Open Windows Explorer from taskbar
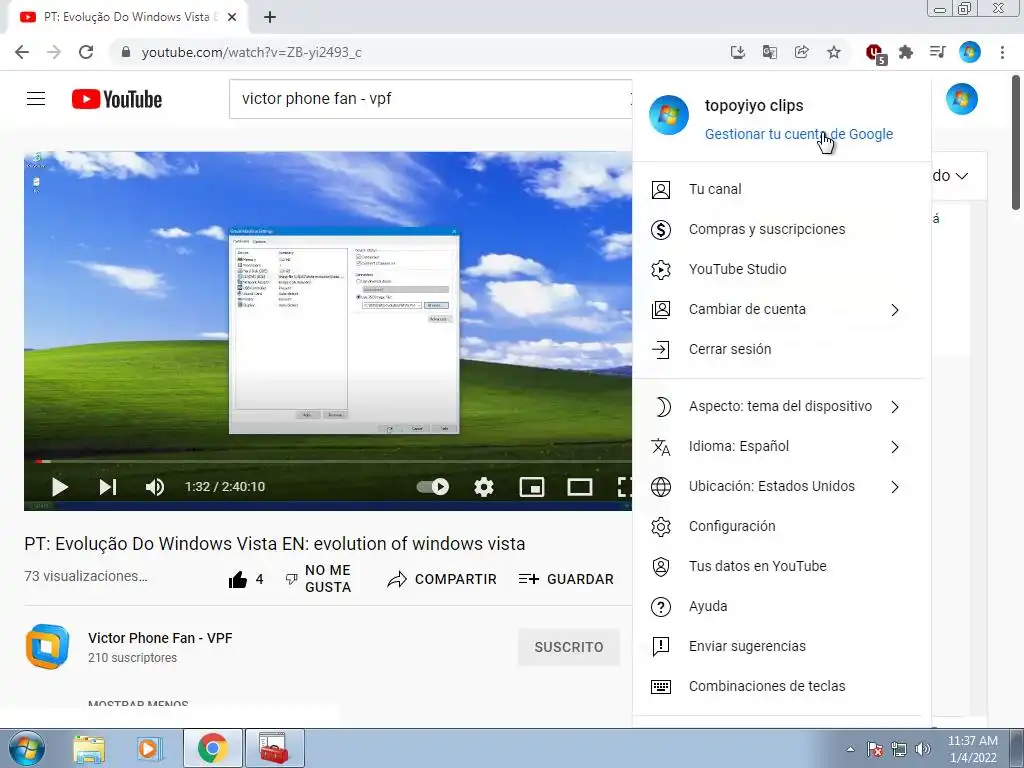This screenshot has height=768, width=1024. (89, 748)
